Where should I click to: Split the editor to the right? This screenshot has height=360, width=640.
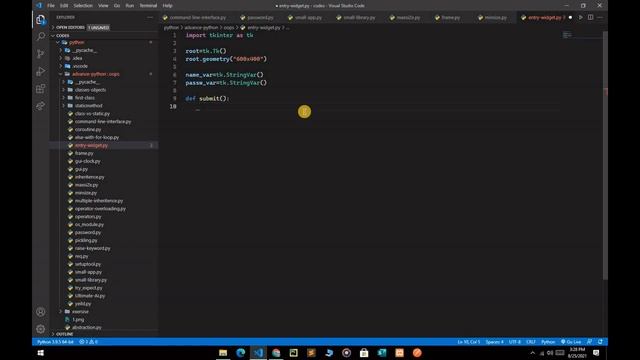pos(590,18)
